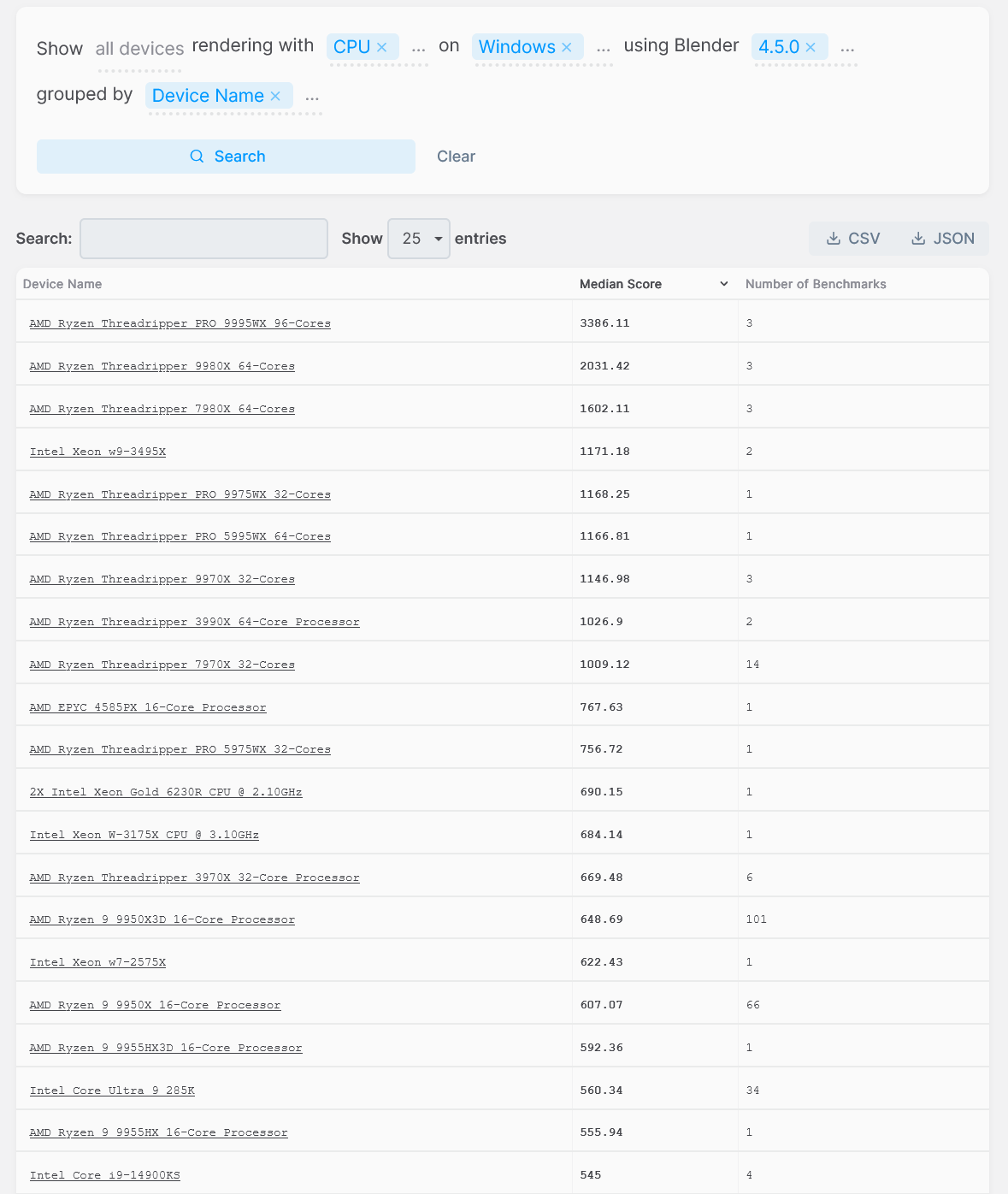Select median score 3386.11 cell
Viewport: 1008px width, 1194px height.
[x=656, y=323]
